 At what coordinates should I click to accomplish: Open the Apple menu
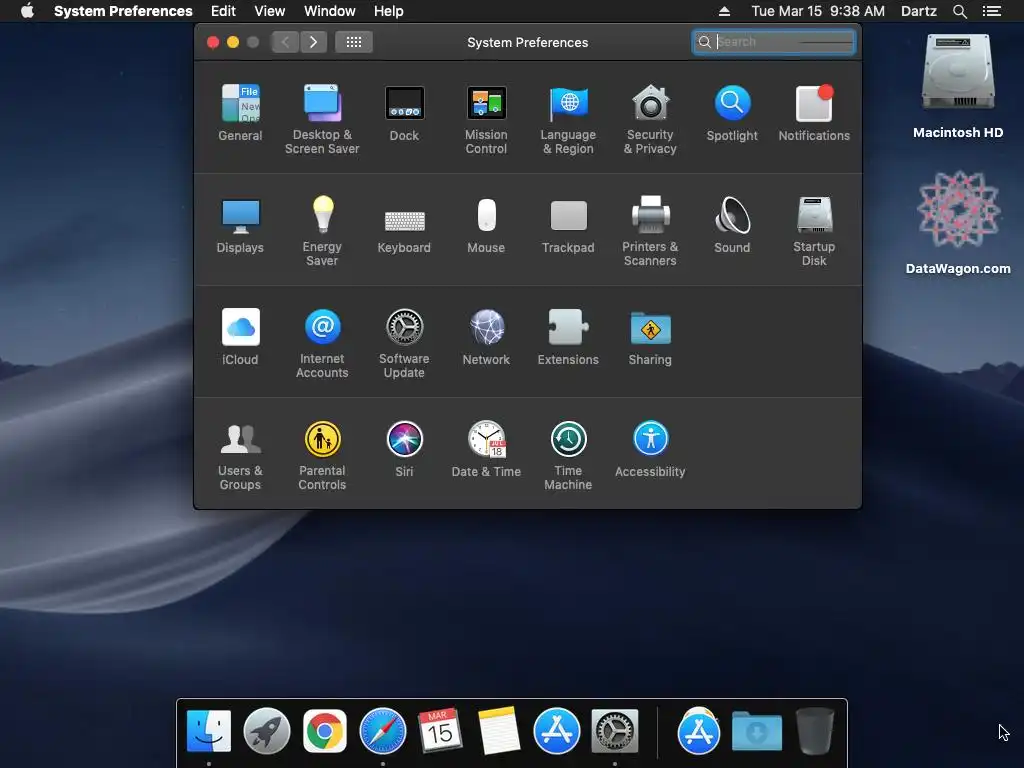click(27, 11)
